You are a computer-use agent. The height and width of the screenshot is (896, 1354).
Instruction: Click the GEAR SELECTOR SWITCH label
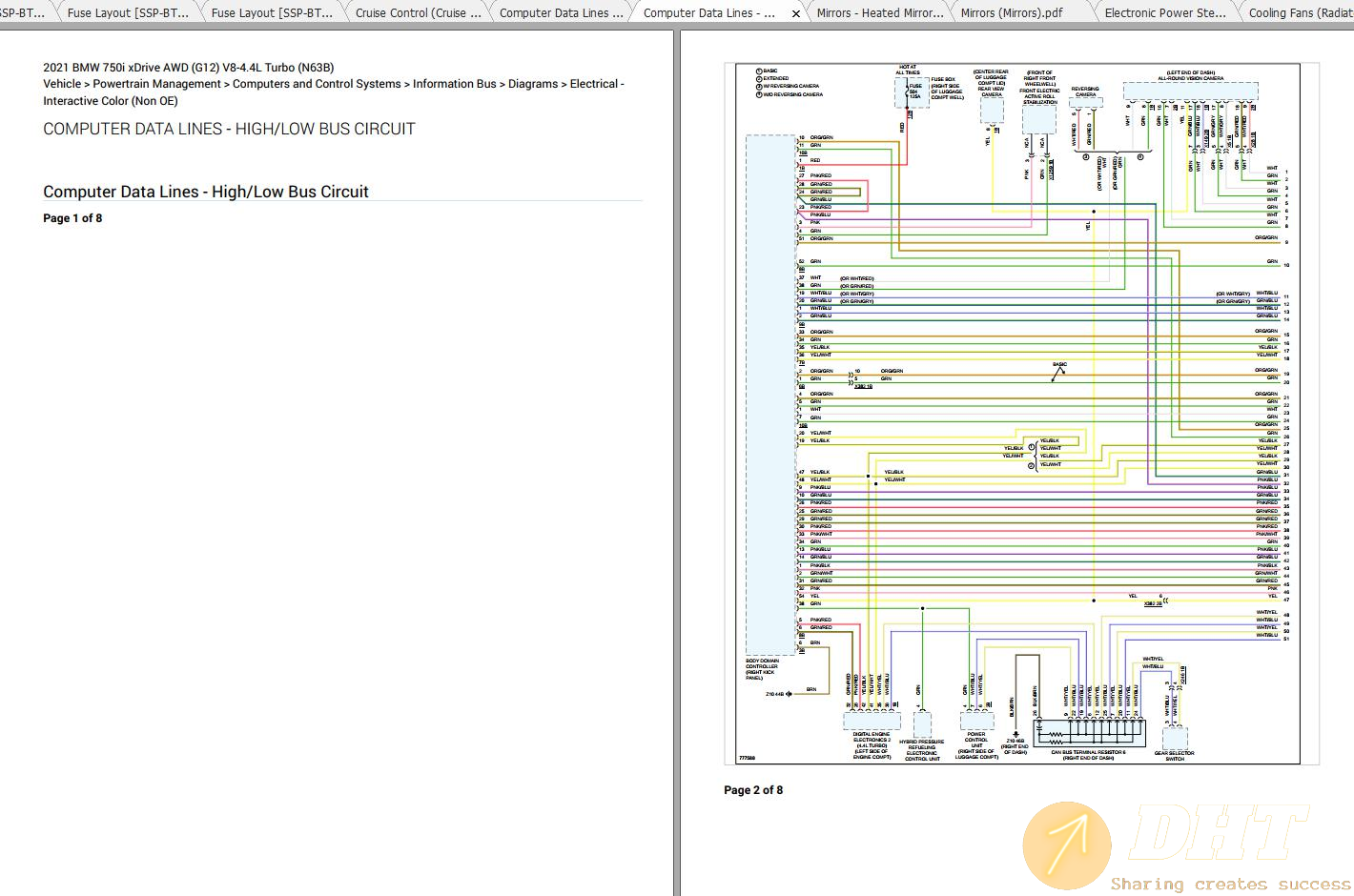1175,756
